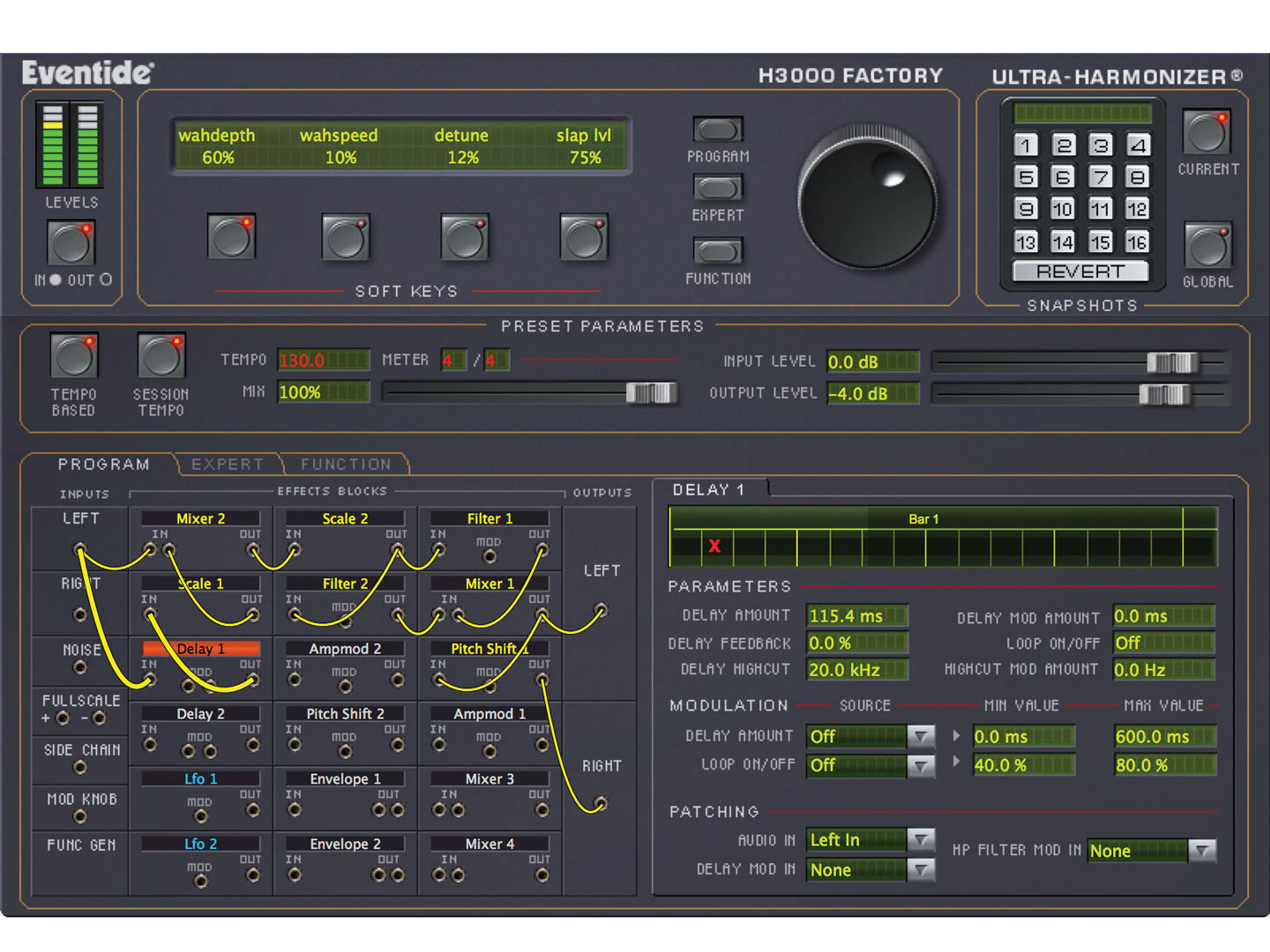
Task: Select snapshot 8 on the keypad
Action: 1138,177
